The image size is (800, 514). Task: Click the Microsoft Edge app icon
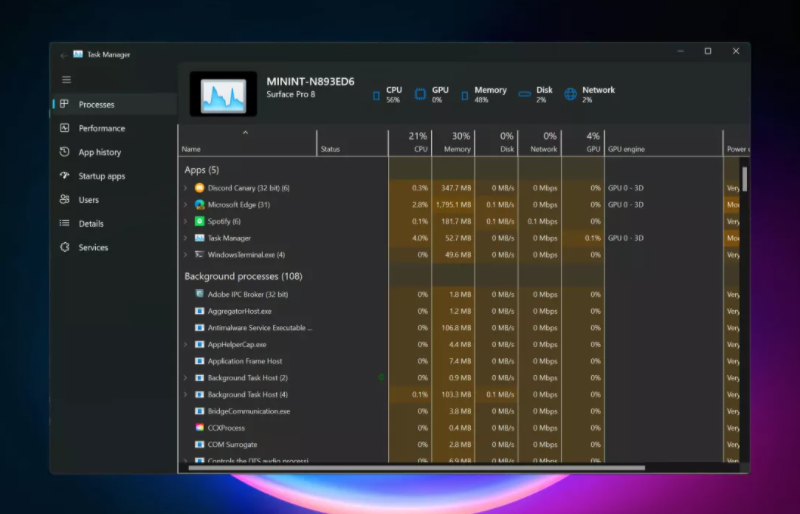click(x=199, y=205)
